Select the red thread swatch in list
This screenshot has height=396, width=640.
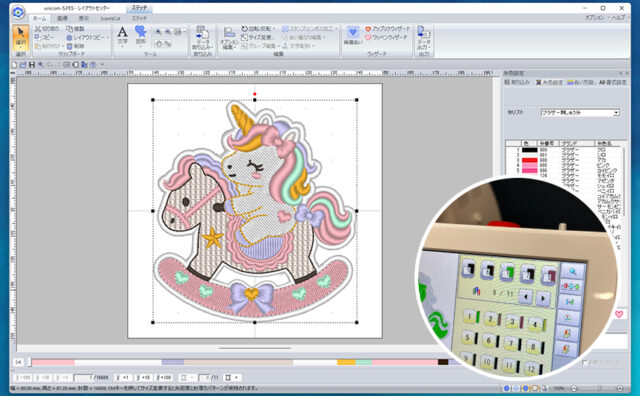(x=530, y=160)
